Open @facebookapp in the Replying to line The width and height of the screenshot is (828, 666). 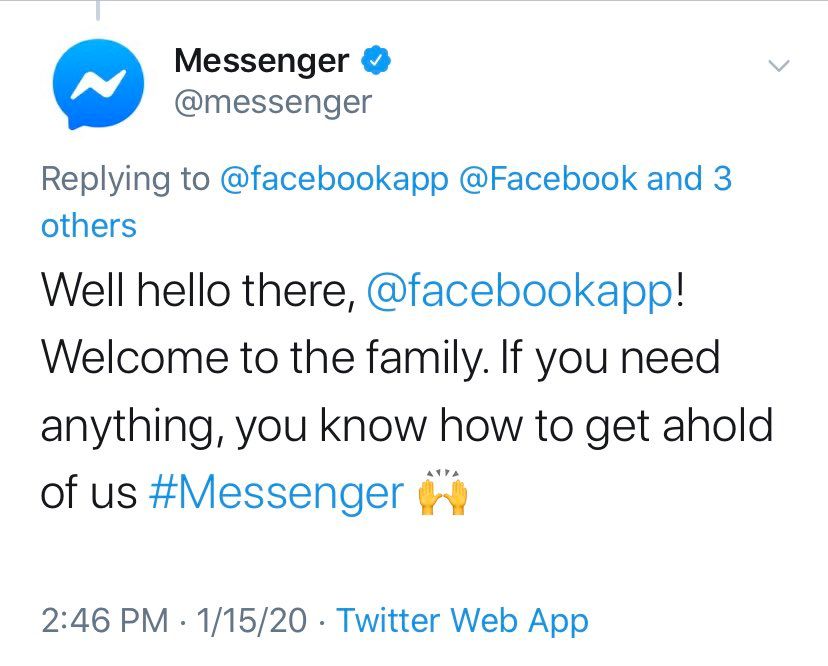coord(333,180)
